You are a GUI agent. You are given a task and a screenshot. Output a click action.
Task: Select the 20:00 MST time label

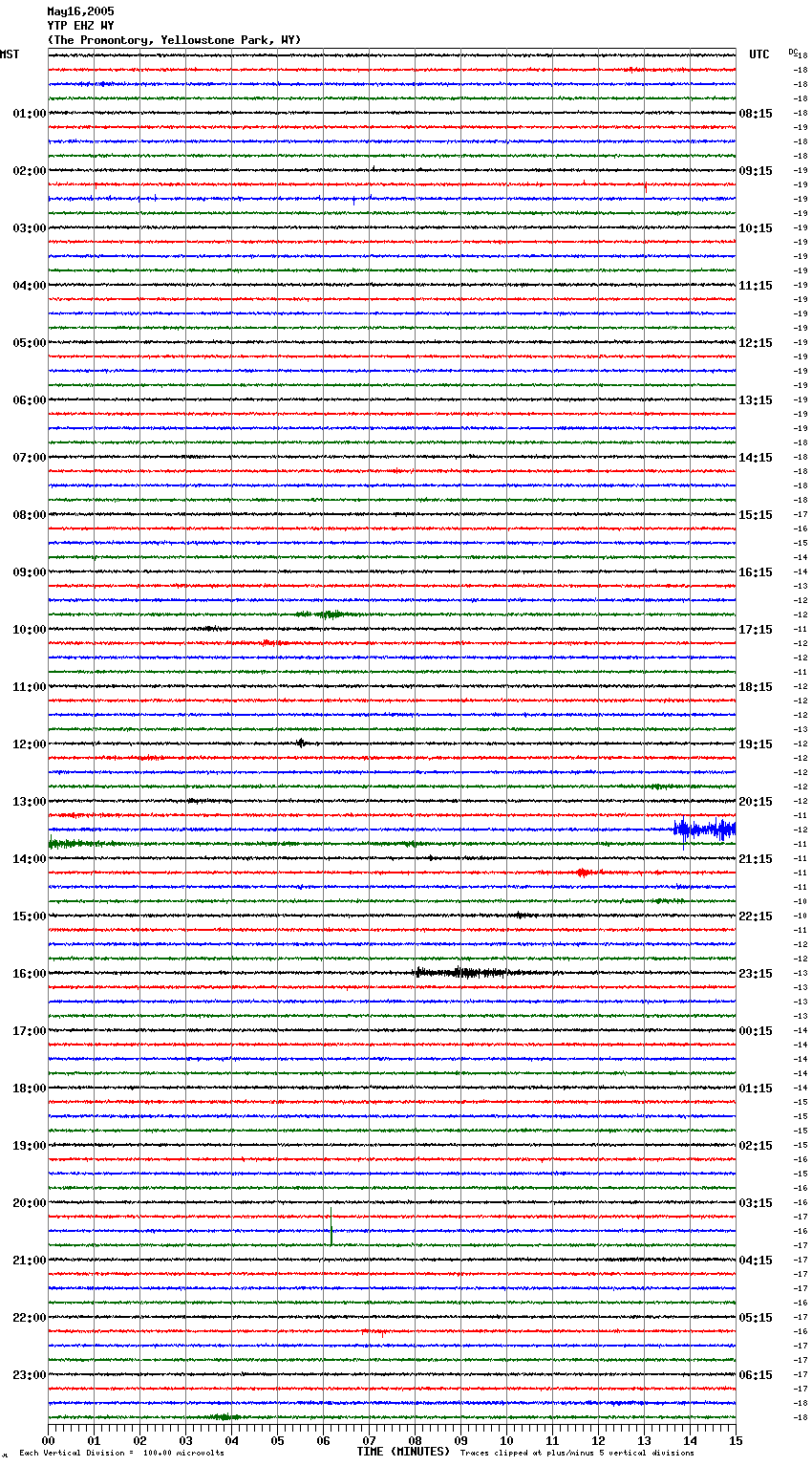30,1203
